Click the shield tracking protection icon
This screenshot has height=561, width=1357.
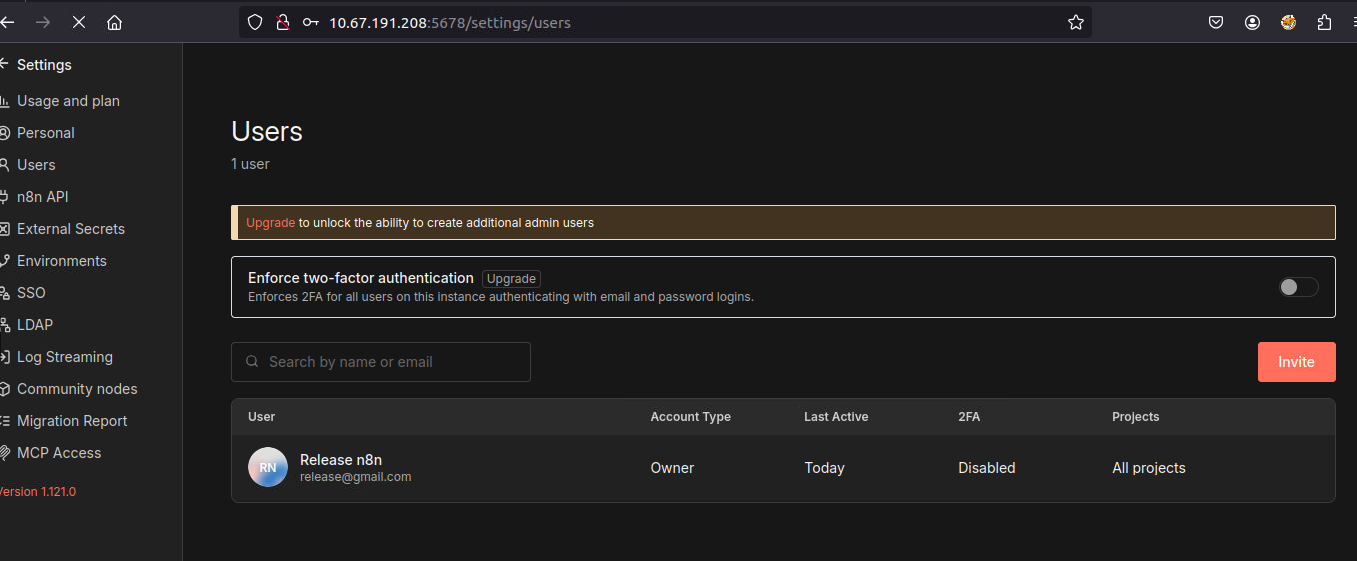(255, 22)
